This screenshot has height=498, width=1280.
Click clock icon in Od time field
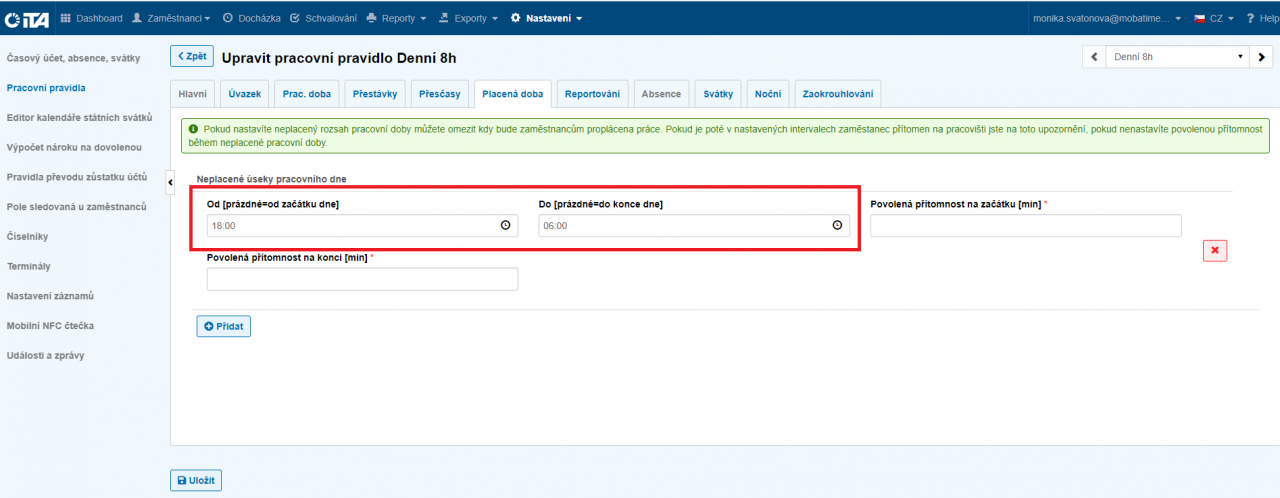[x=505, y=226]
